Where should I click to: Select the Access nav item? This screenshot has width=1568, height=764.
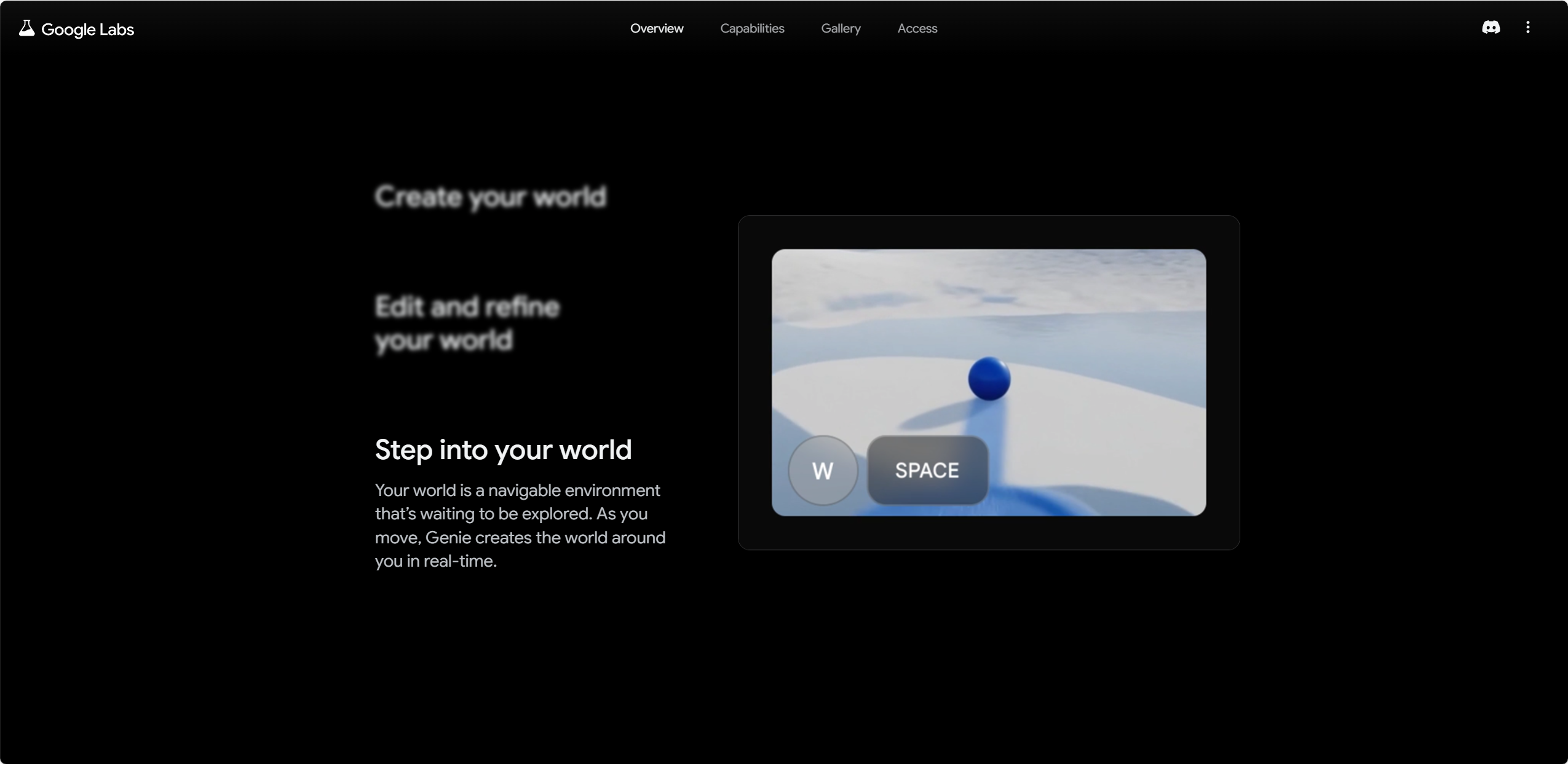pos(917,28)
